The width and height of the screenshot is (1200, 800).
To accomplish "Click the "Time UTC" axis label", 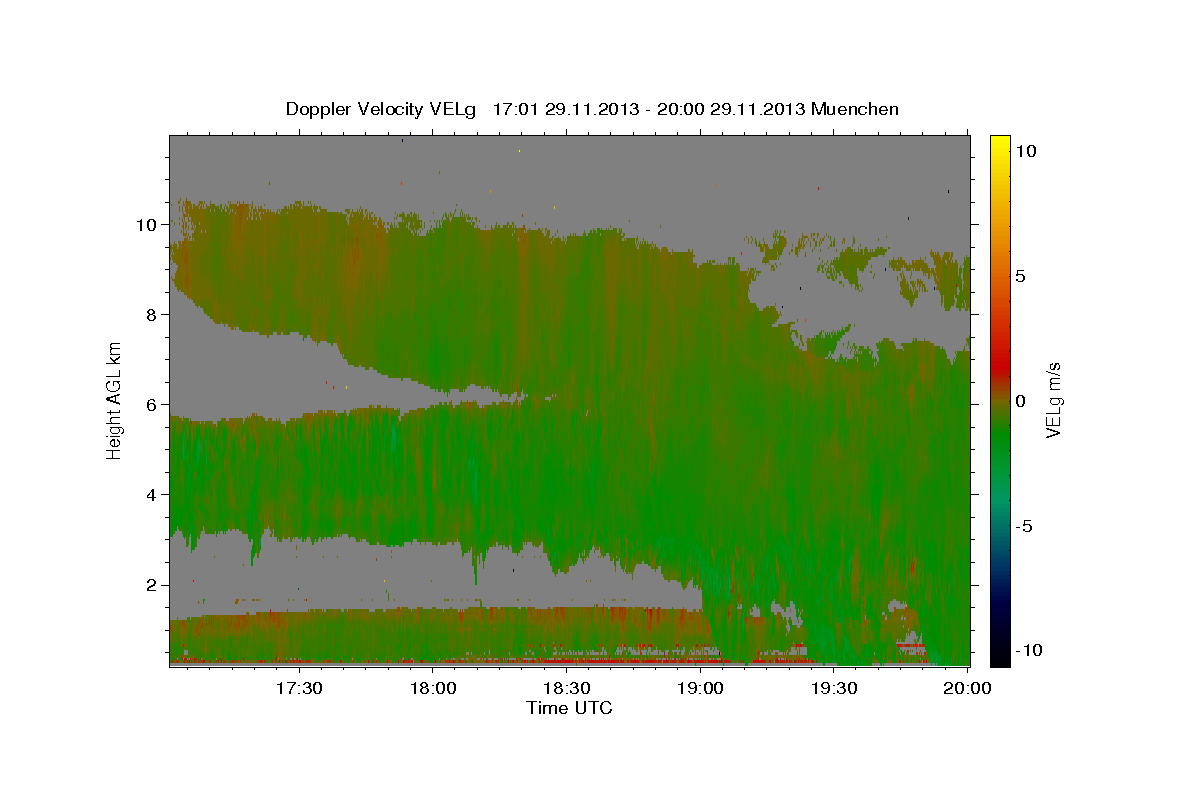I will coord(569,708).
